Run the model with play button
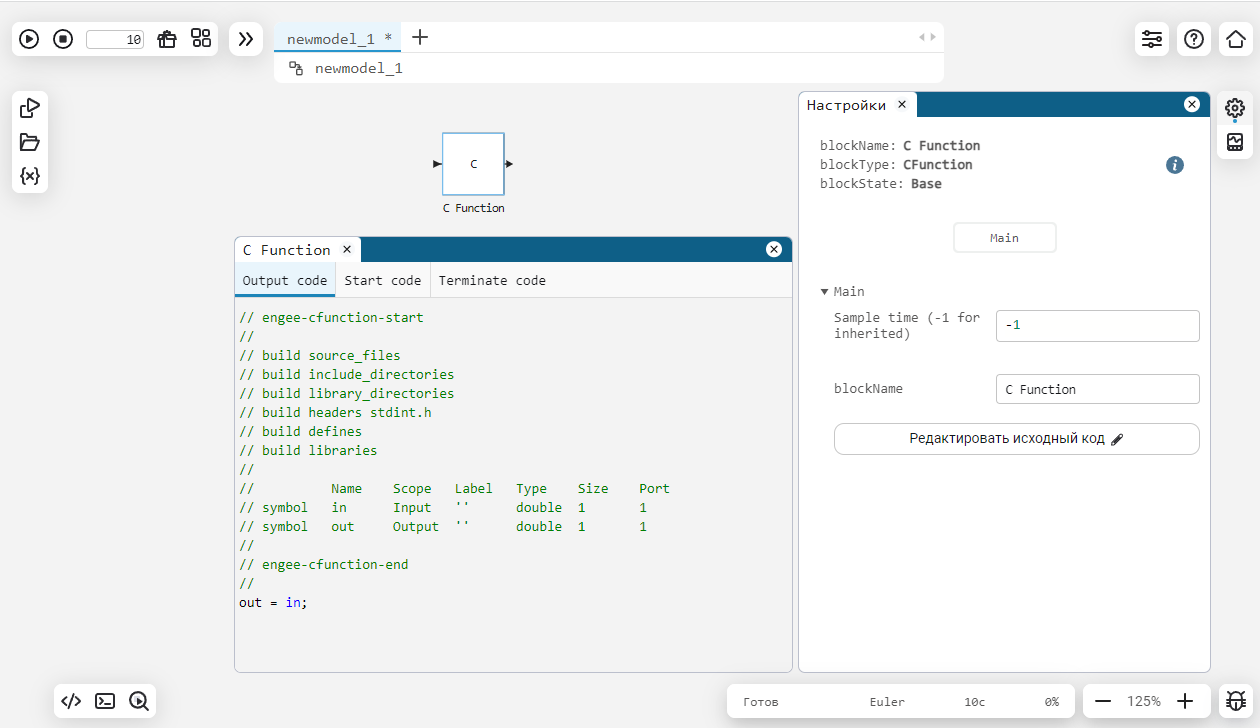1260x728 pixels. pyautogui.click(x=29, y=39)
